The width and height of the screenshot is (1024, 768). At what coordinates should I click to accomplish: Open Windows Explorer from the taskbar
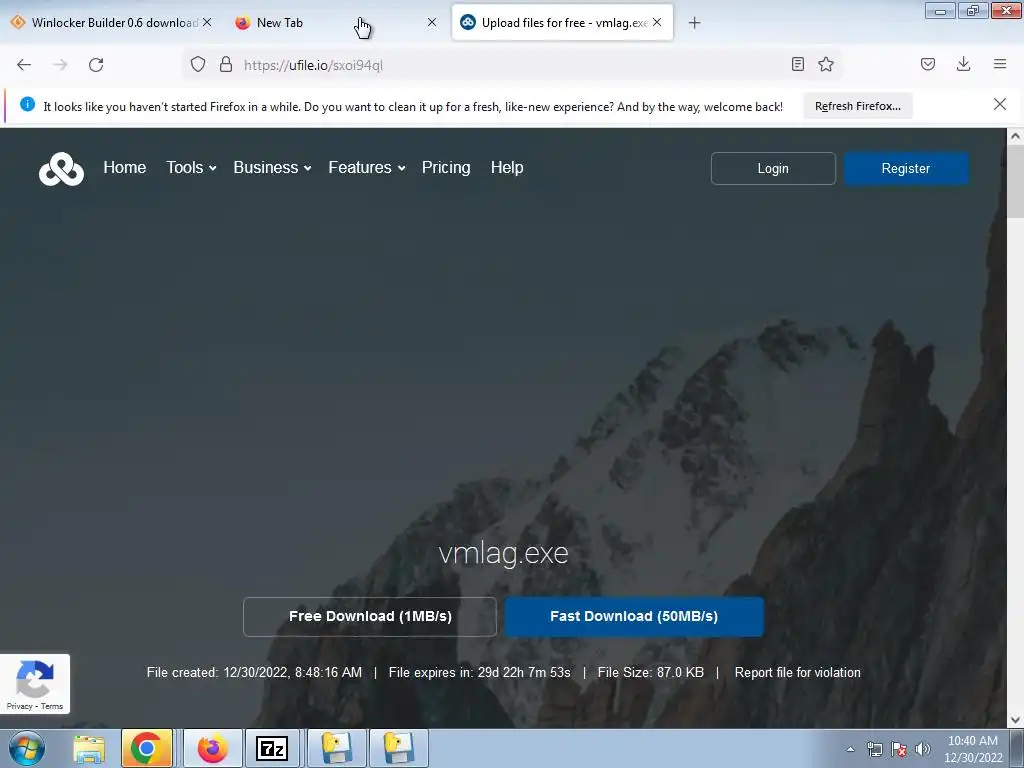89,748
